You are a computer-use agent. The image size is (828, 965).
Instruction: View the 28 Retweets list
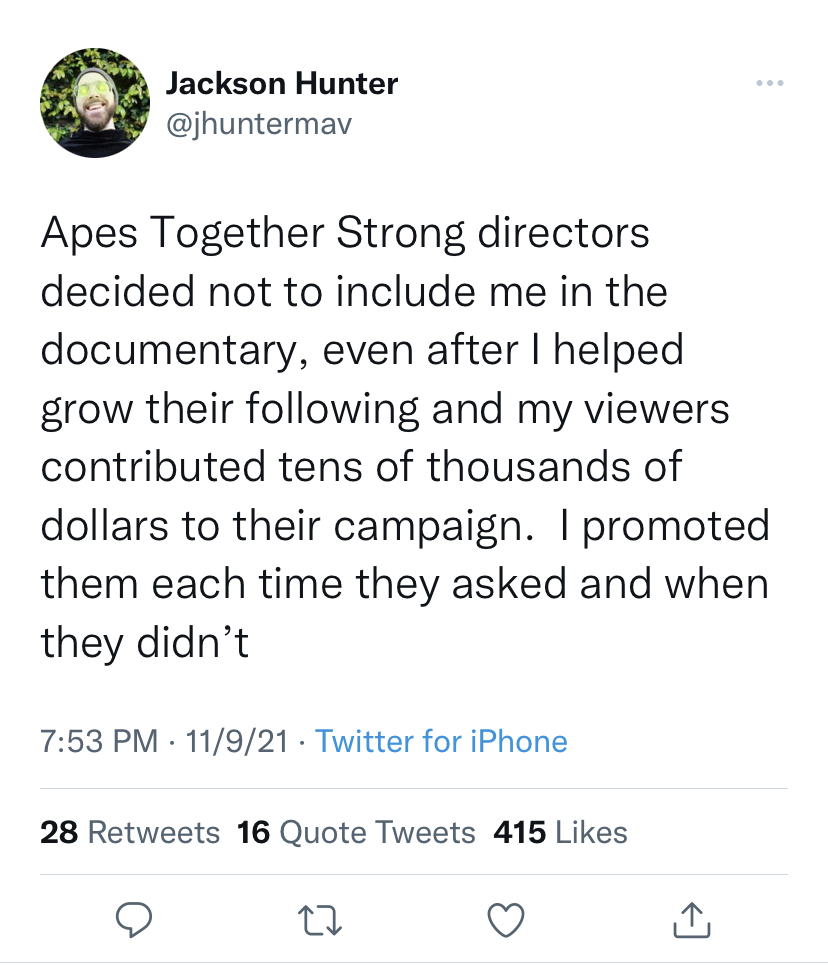click(x=130, y=832)
